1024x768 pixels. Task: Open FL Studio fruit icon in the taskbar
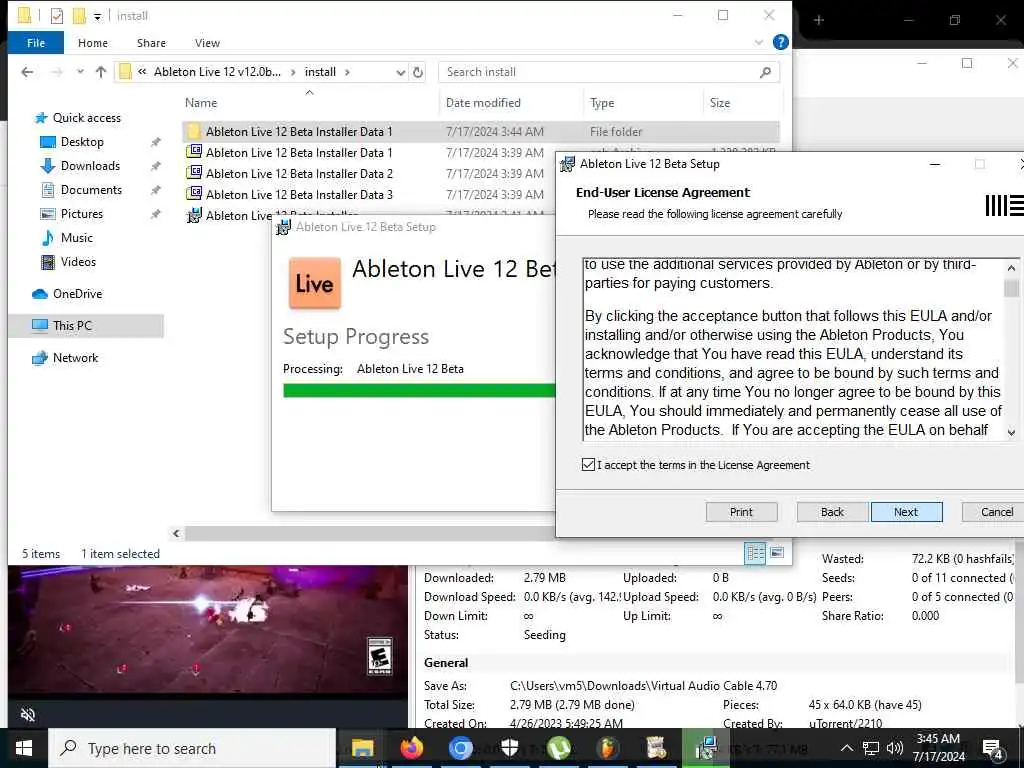[x=607, y=748]
